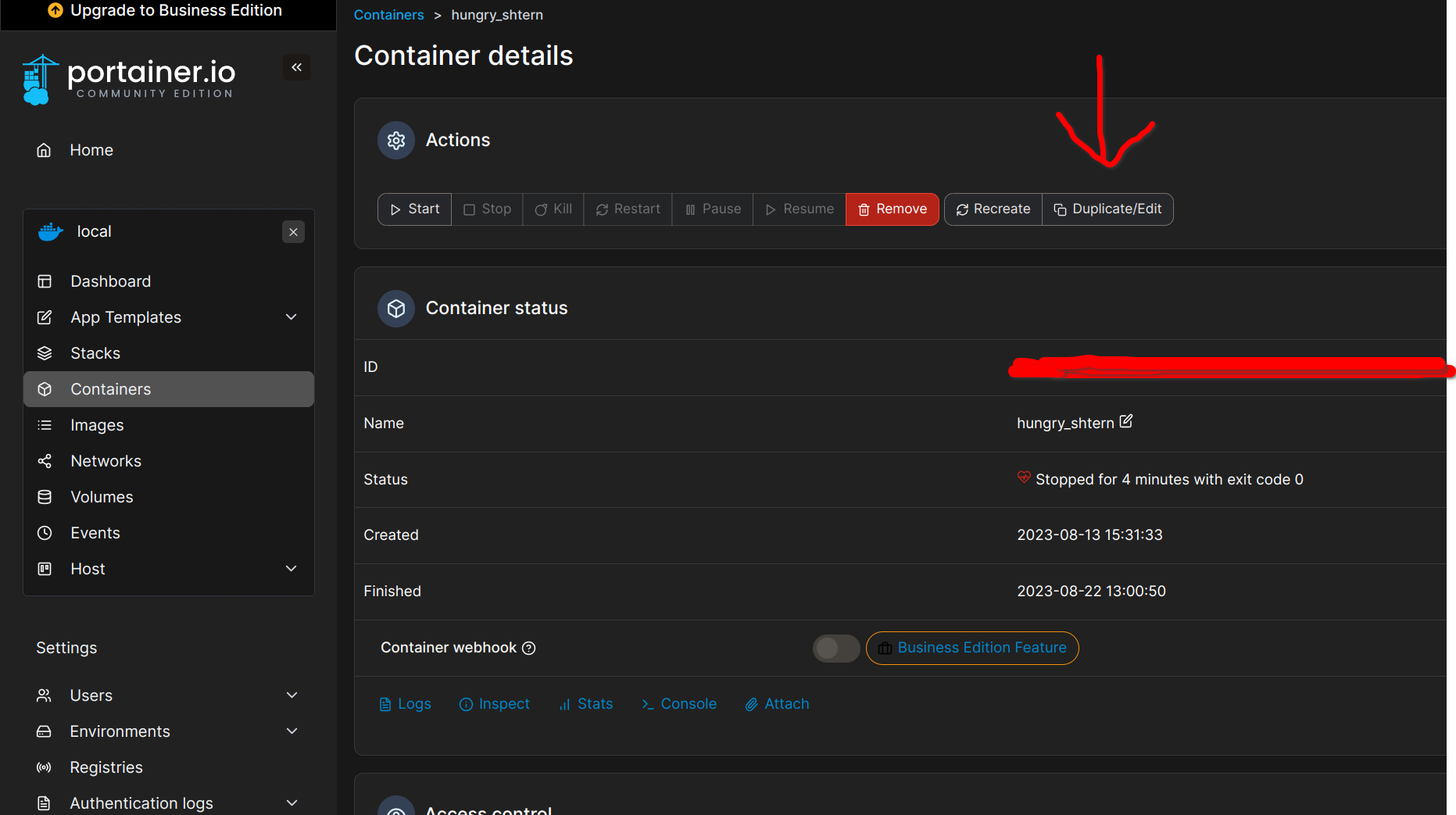Click the Container webhook help icon
The height and width of the screenshot is (815, 1456).
(529, 648)
